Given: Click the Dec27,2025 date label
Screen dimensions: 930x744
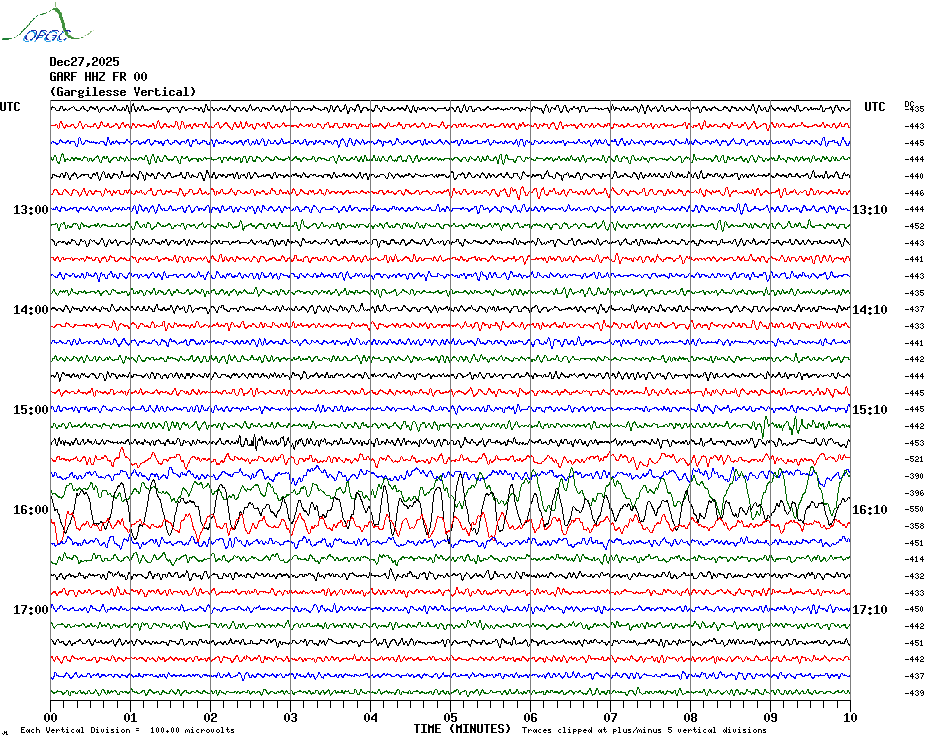Looking at the screenshot, I should tap(84, 61).
